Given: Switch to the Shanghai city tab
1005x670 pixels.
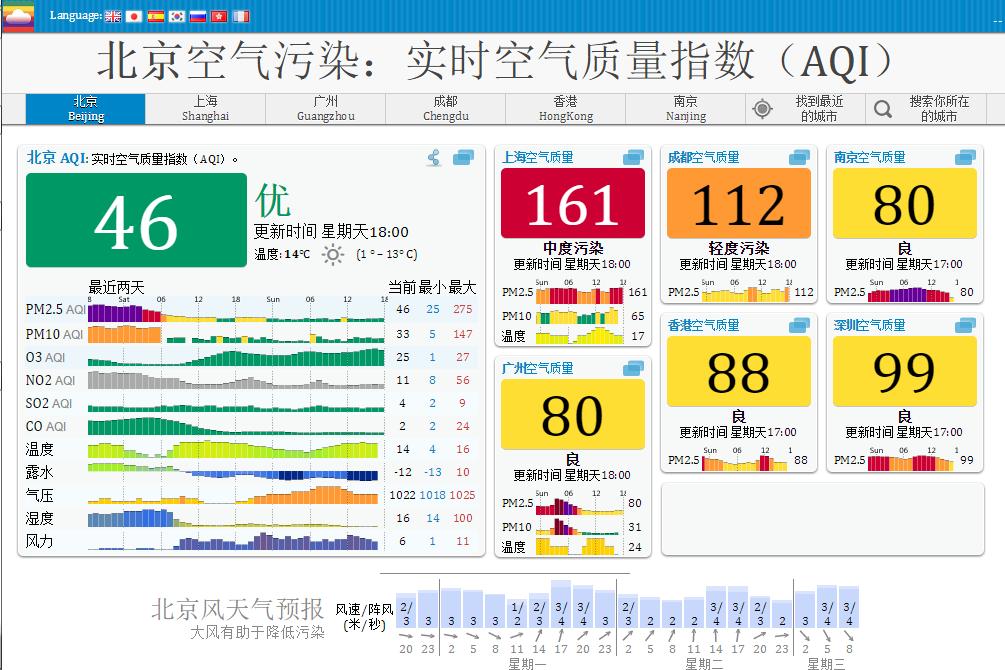Looking at the screenshot, I should [205, 108].
